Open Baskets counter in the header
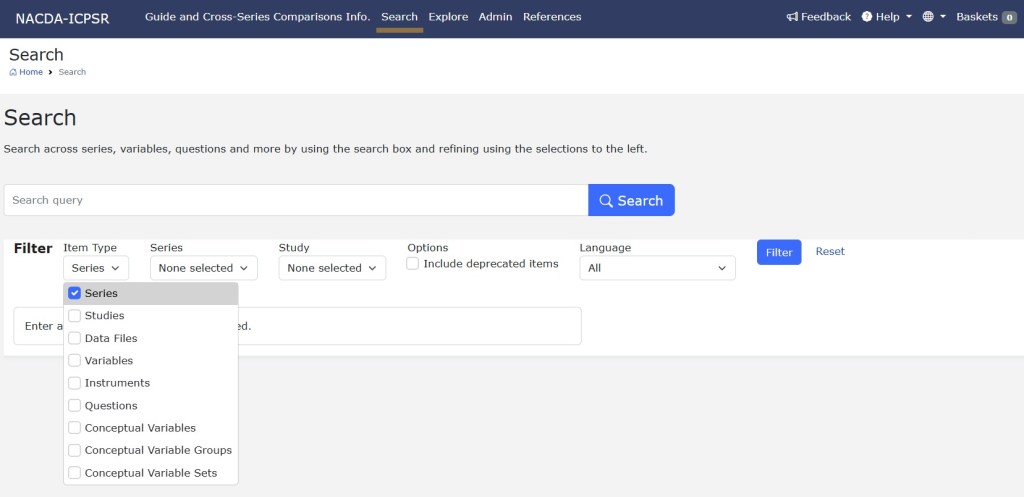 point(986,17)
